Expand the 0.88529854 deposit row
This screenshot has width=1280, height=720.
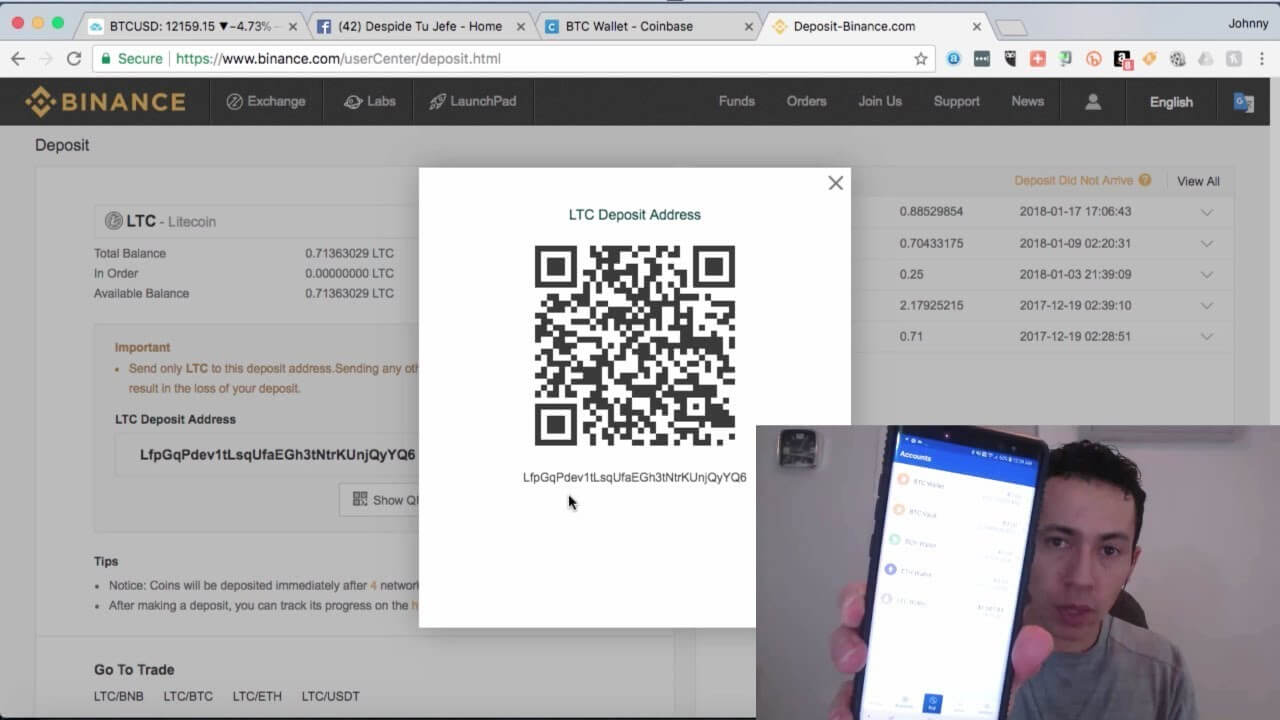point(1207,212)
